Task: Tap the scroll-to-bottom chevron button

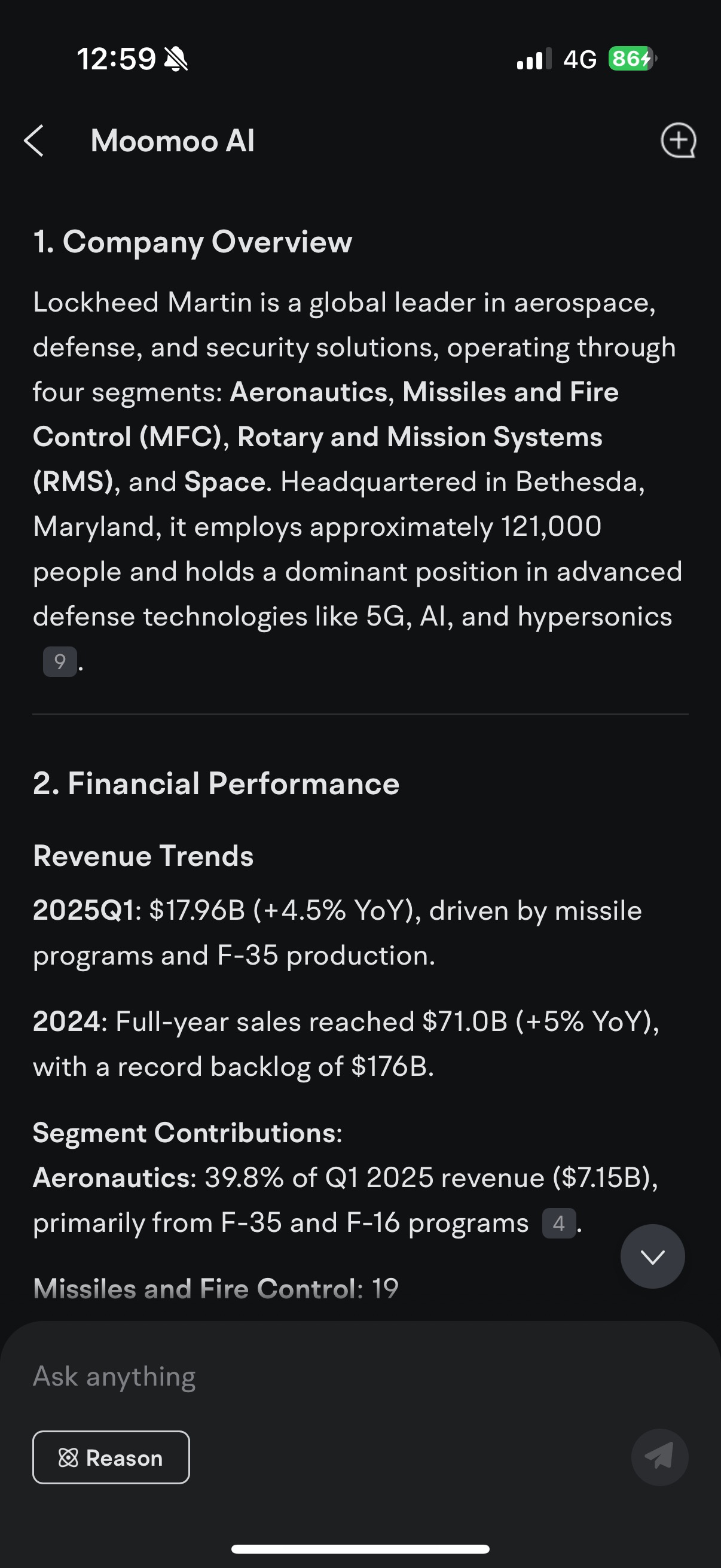Action: click(x=652, y=1256)
